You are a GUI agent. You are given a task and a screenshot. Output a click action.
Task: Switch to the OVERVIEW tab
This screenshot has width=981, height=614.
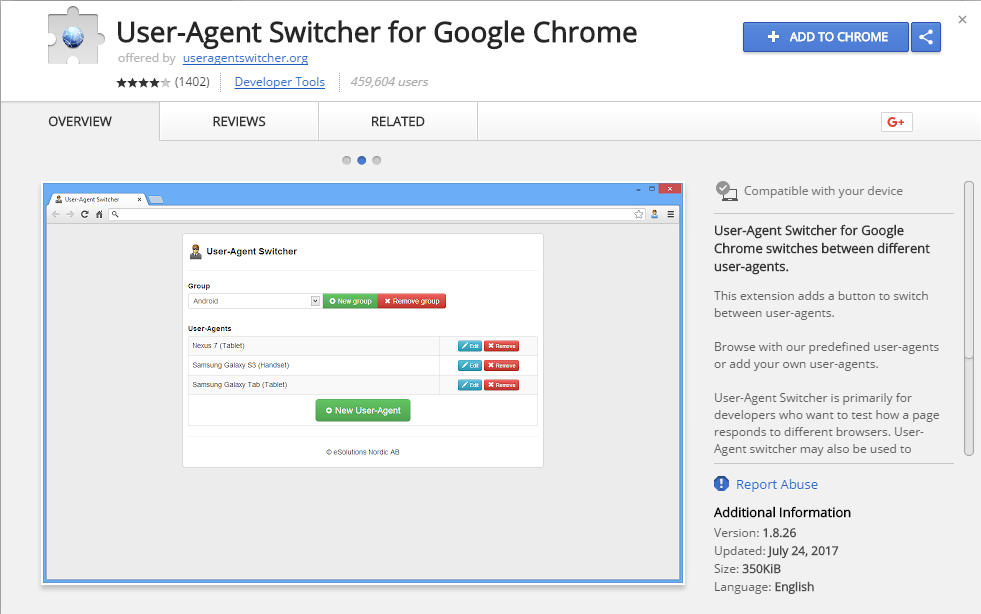[80, 121]
